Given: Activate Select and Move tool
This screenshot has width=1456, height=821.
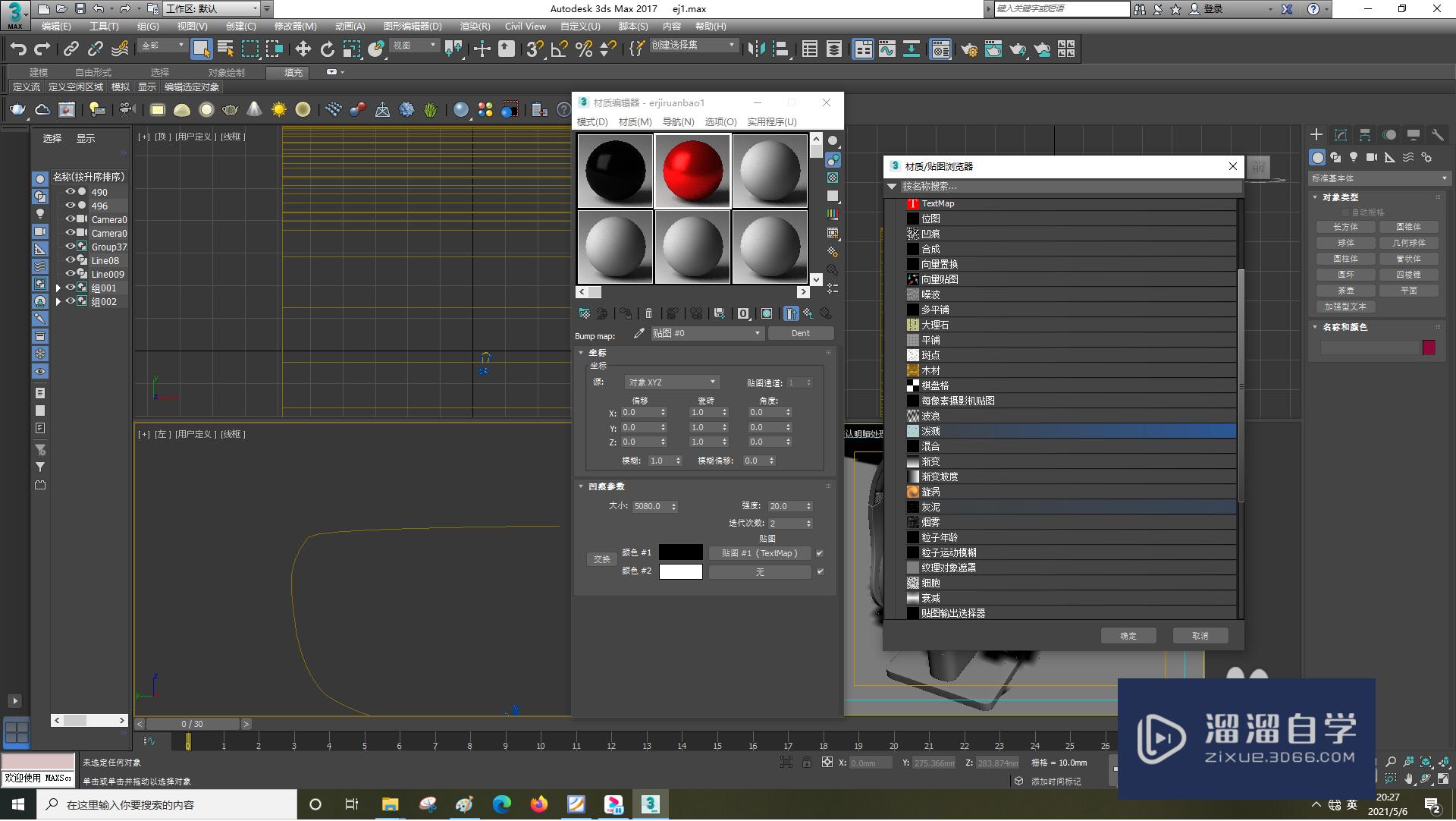Looking at the screenshot, I should pos(303,49).
